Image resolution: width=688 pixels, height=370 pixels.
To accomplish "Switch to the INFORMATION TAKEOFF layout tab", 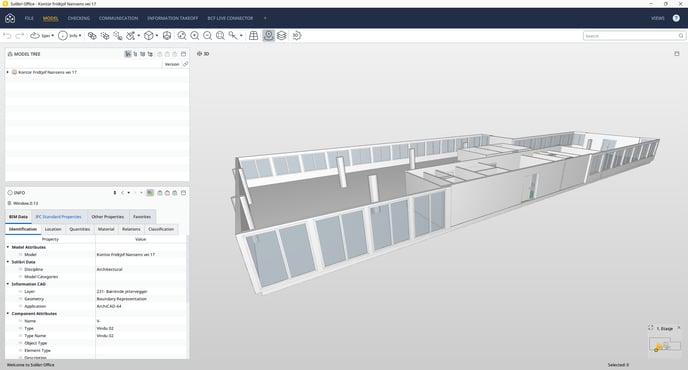I will coord(172,18).
